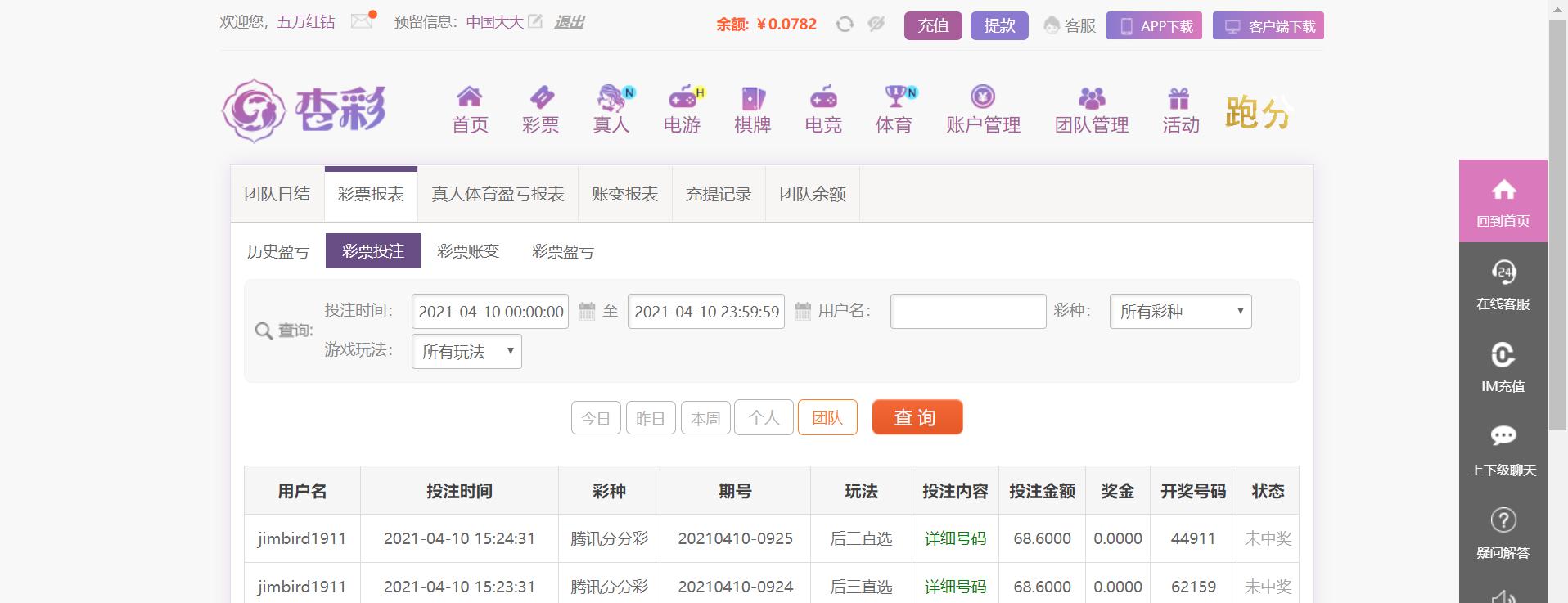Open 体育 sports trophy nav icon
This screenshot has width=1568, height=603.
tap(894, 110)
